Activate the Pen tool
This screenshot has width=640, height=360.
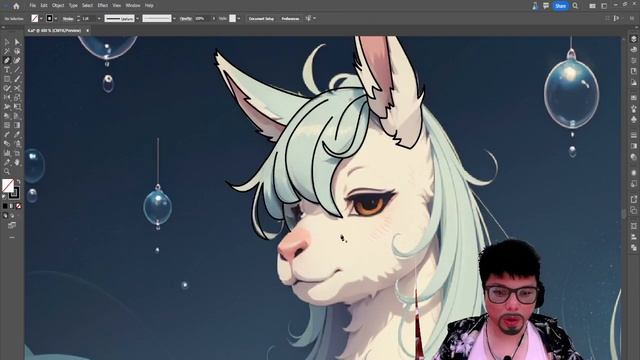pyautogui.click(x=7, y=60)
